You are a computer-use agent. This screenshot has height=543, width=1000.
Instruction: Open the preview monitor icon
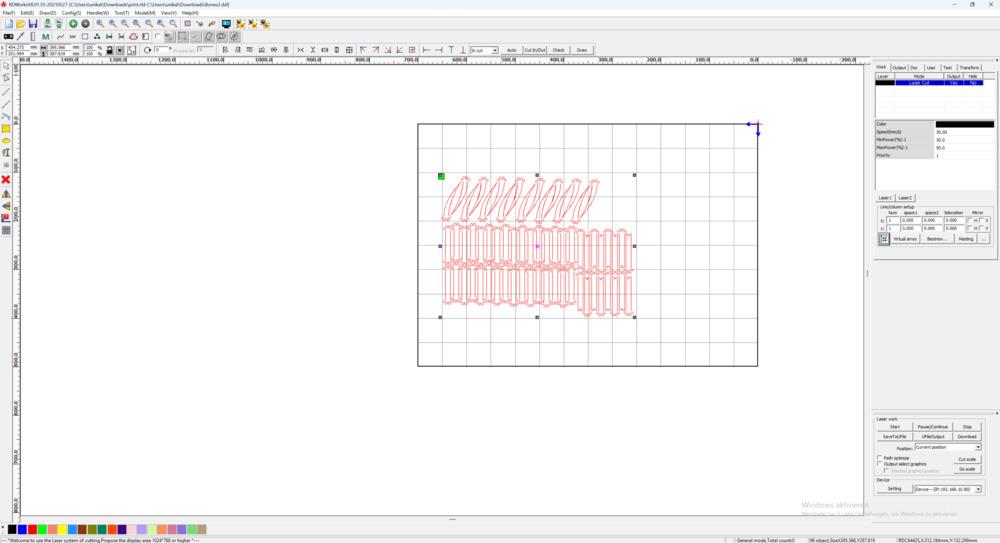coord(226,24)
